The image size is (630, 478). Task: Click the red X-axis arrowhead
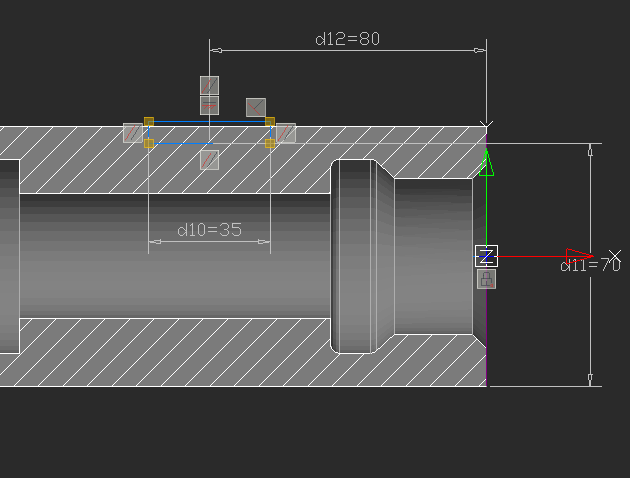pyautogui.click(x=578, y=256)
